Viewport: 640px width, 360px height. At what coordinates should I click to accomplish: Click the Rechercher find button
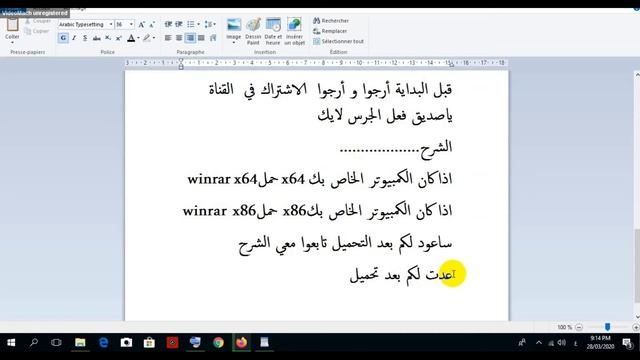(331, 20)
